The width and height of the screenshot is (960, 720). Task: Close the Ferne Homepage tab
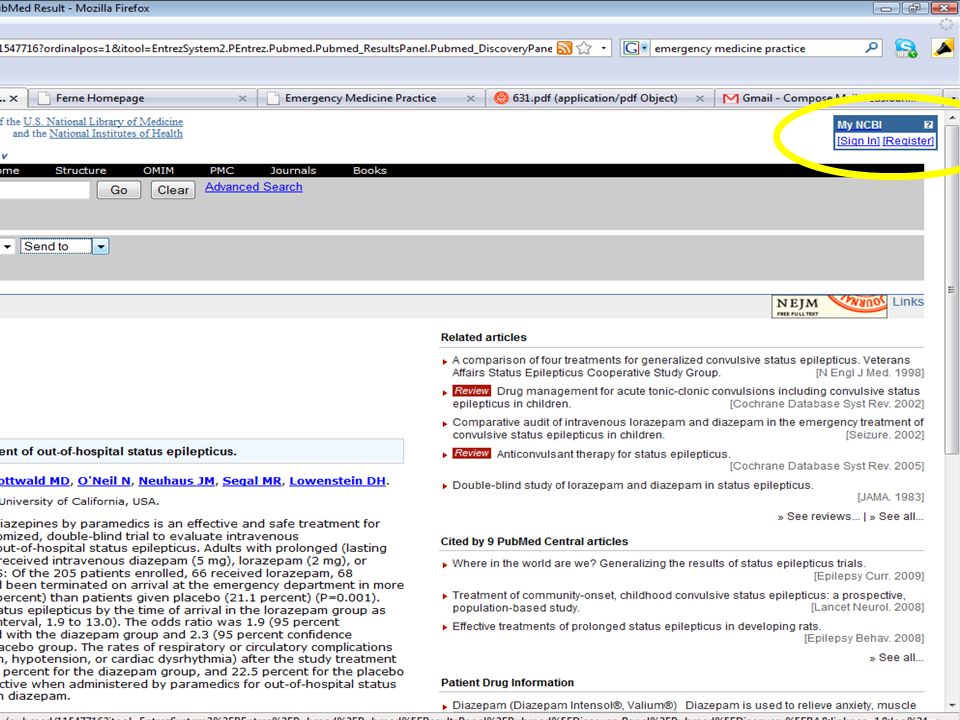click(x=242, y=98)
